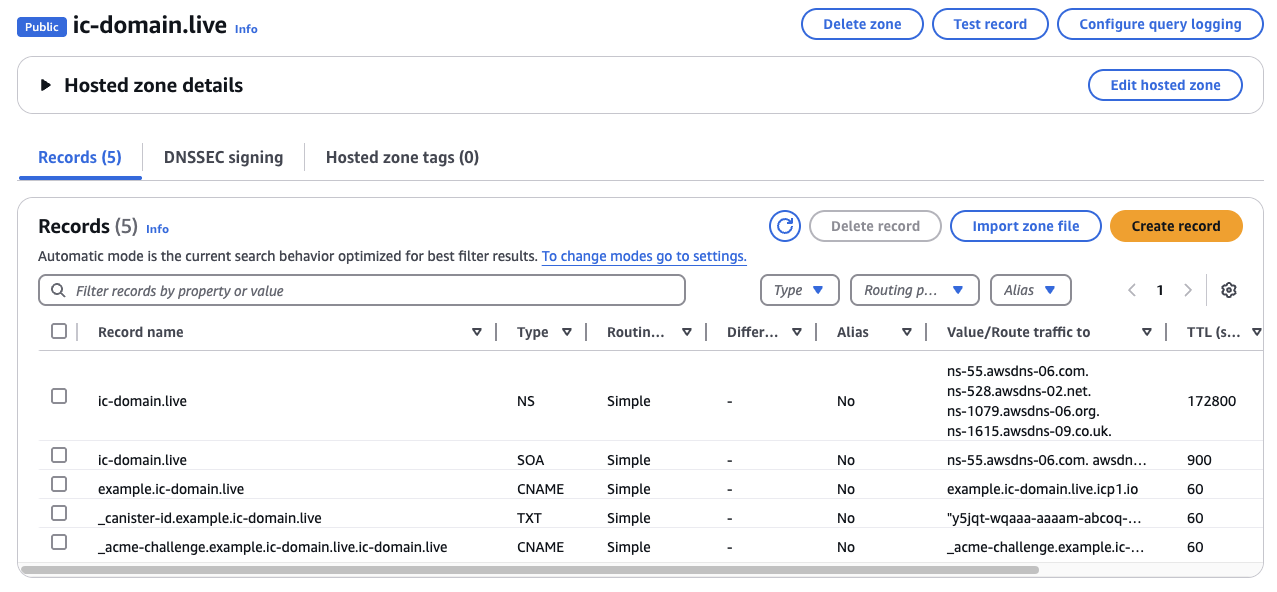Open the Routing policy filter dropdown
The image size is (1277, 592).
point(914,290)
